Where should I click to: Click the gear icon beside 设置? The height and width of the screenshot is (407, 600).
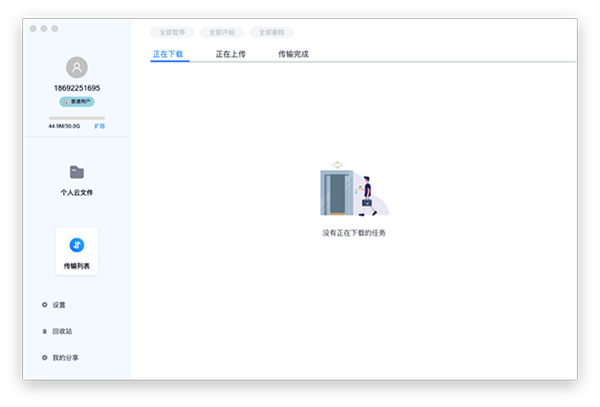click(x=44, y=304)
